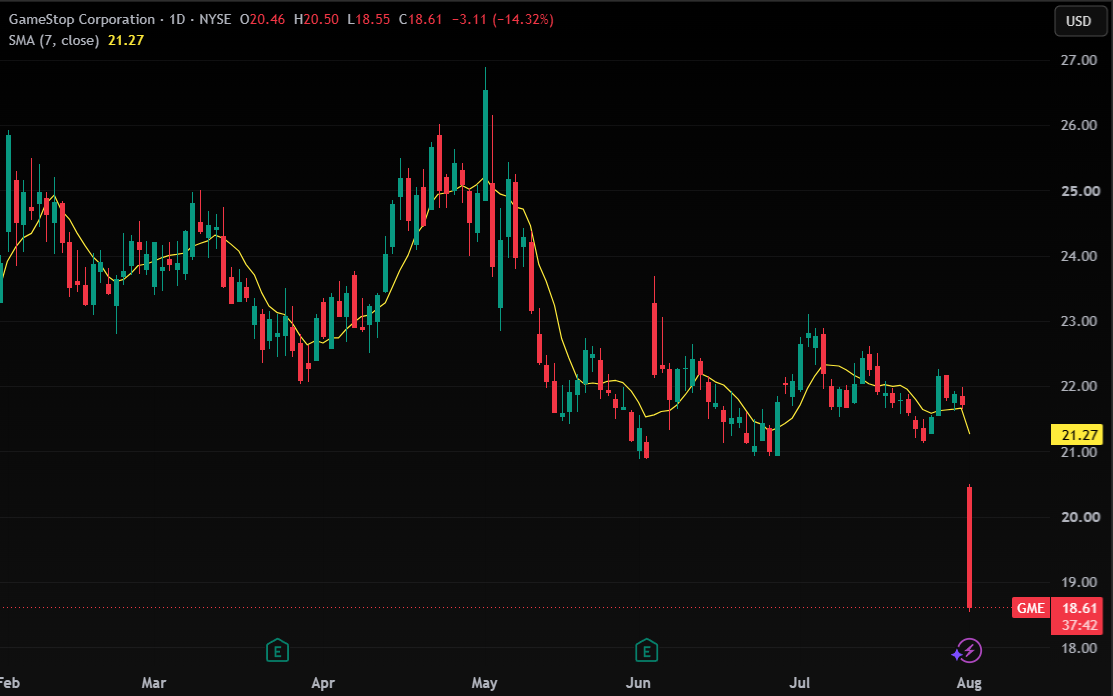Viewport: 1113px width, 696px height.
Task: Click the 24.00 price axis label
Action: tap(1078, 256)
